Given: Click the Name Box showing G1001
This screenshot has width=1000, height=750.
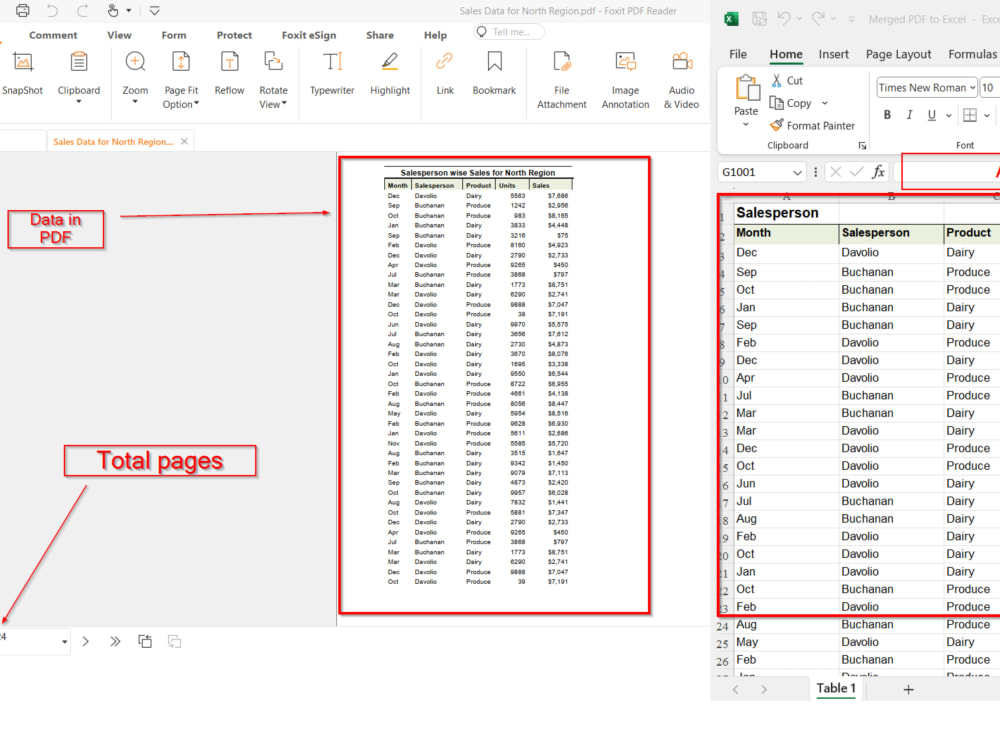Looking at the screenshot, I should (x=755, y=171).
